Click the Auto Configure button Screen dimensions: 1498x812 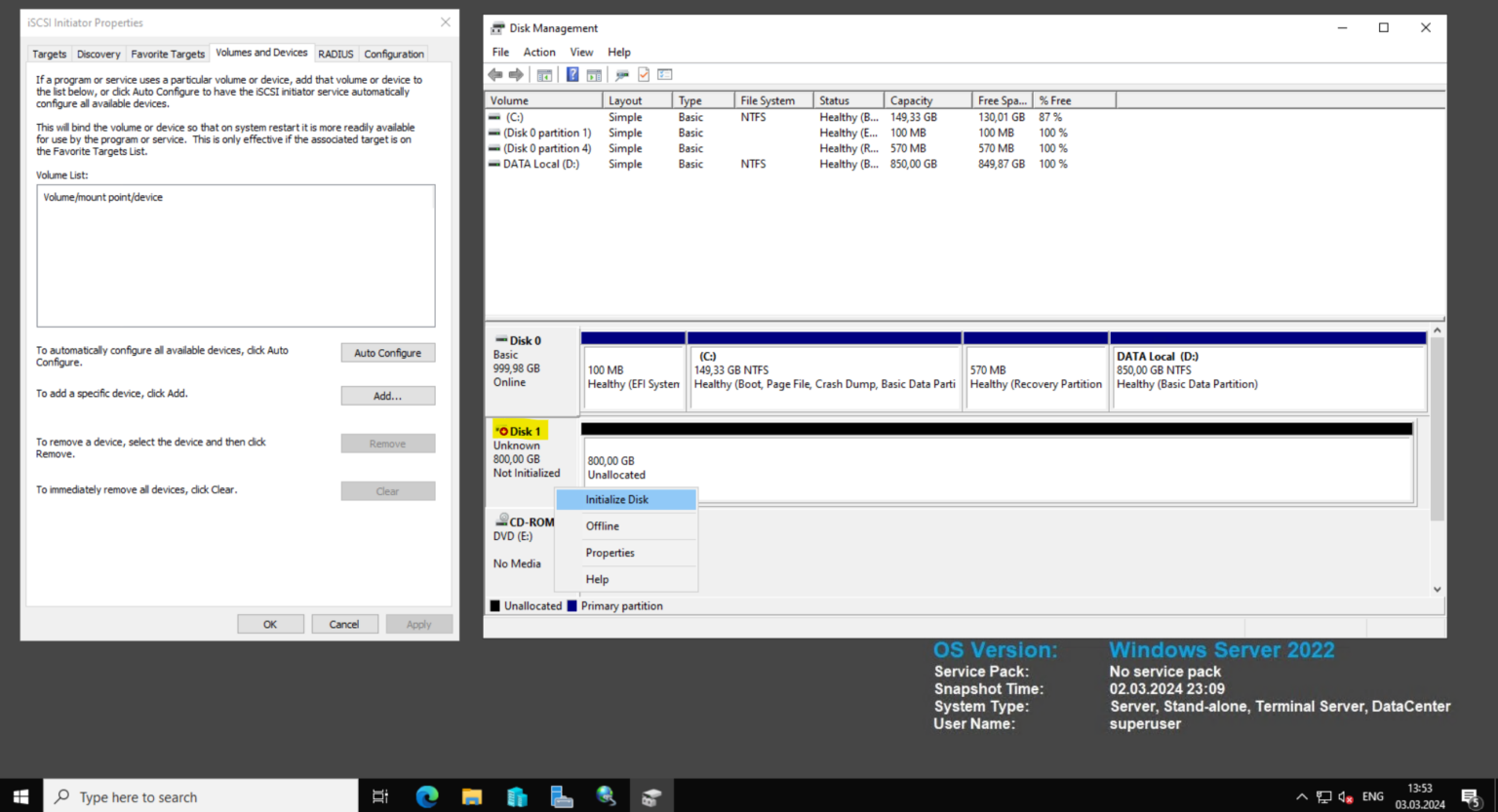[387, 352]
